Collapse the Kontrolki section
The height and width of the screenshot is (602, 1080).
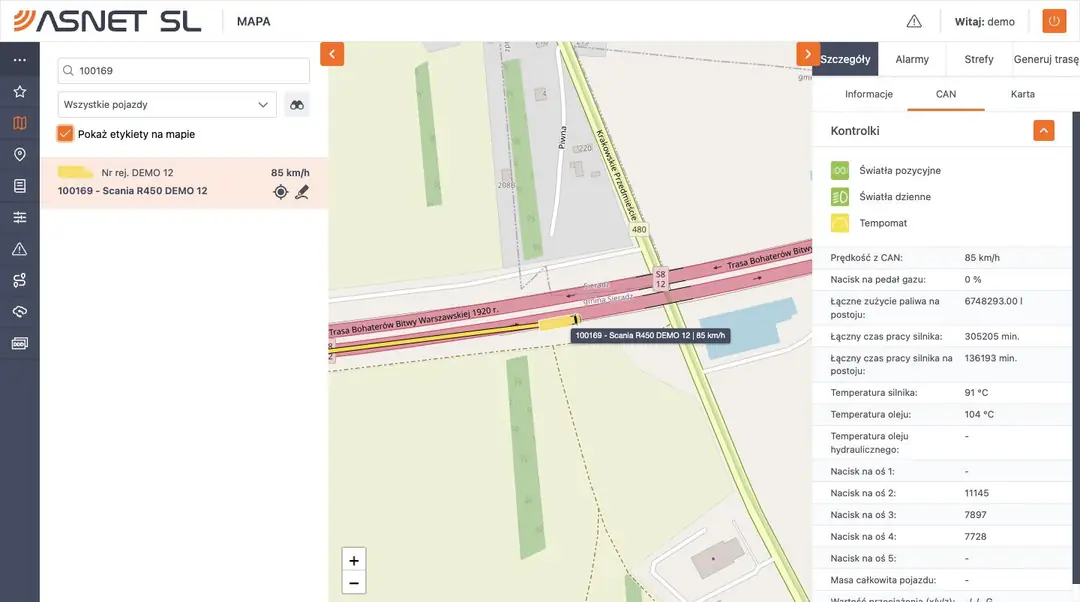pos(1043,130)
